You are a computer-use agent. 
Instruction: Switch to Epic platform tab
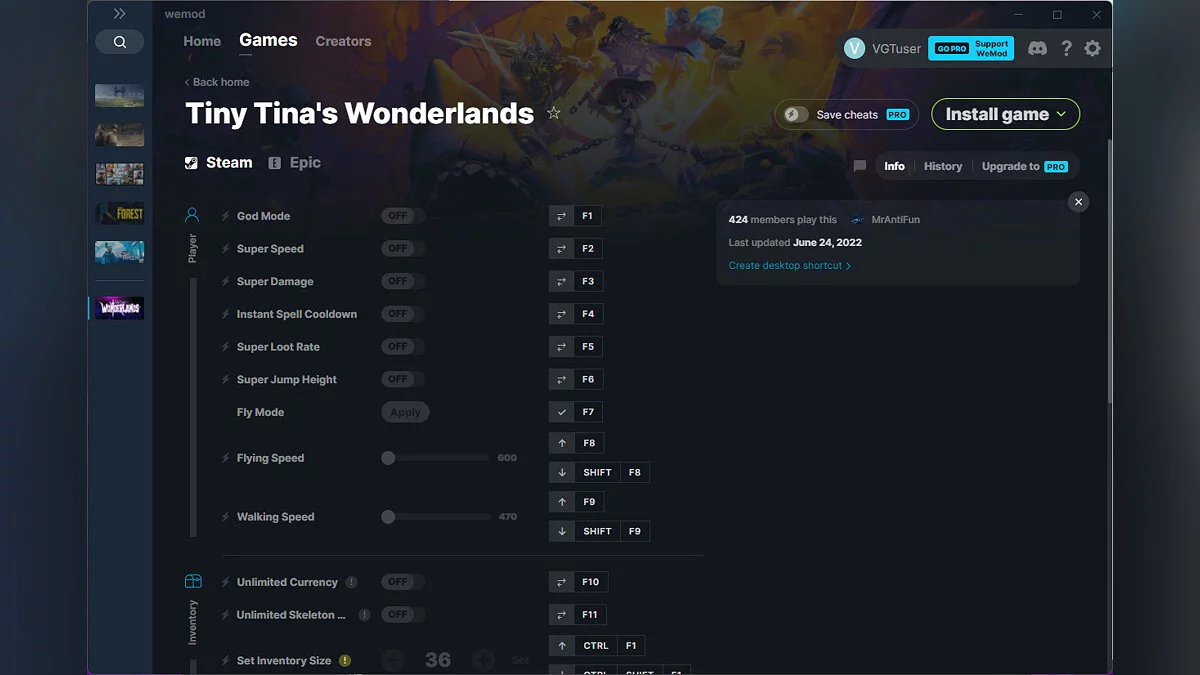(x=295, y=162)
